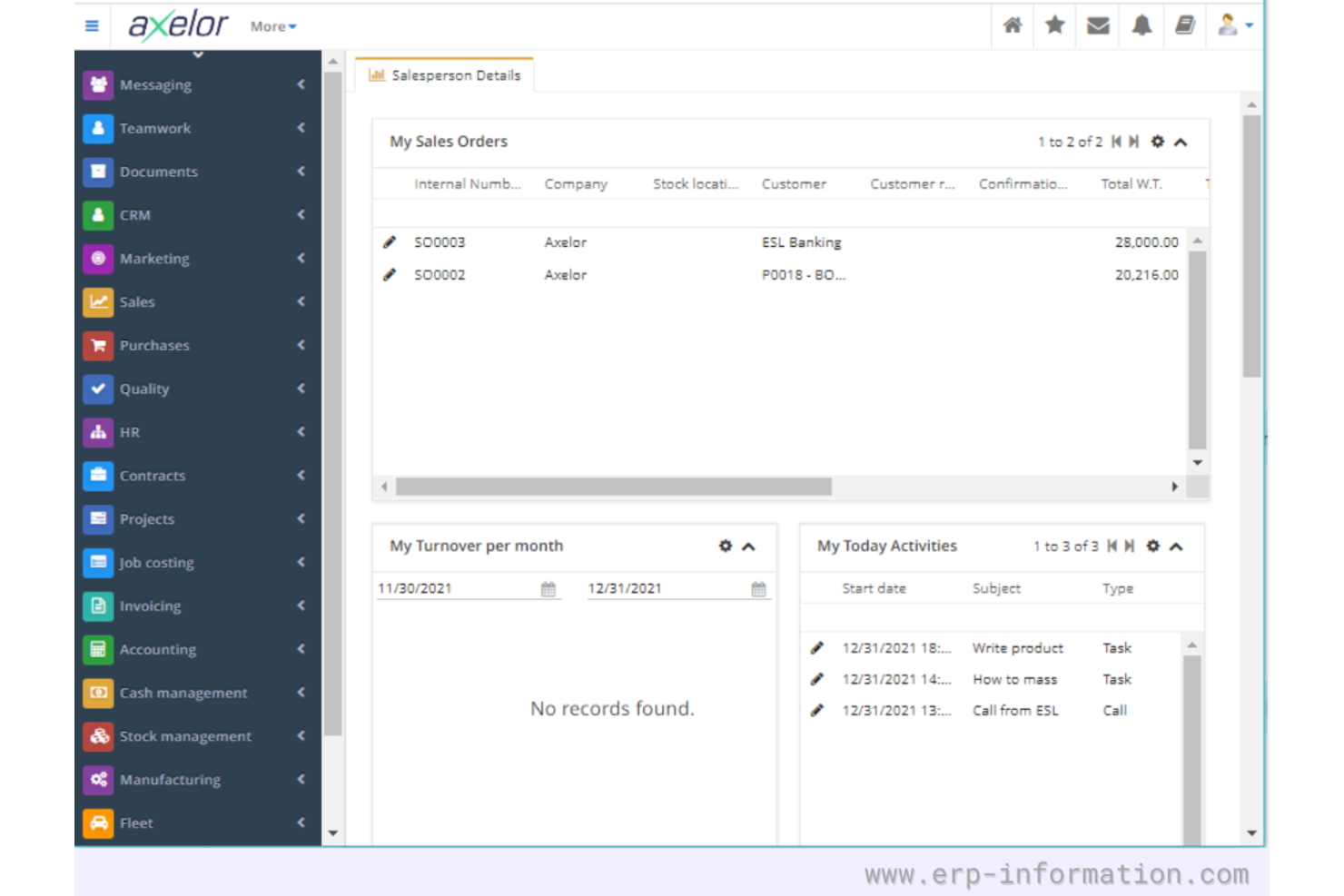Screen dimensions: 1344x896
Task: Expand the Messaging menu arrow
Action: (x=301, y=84)
